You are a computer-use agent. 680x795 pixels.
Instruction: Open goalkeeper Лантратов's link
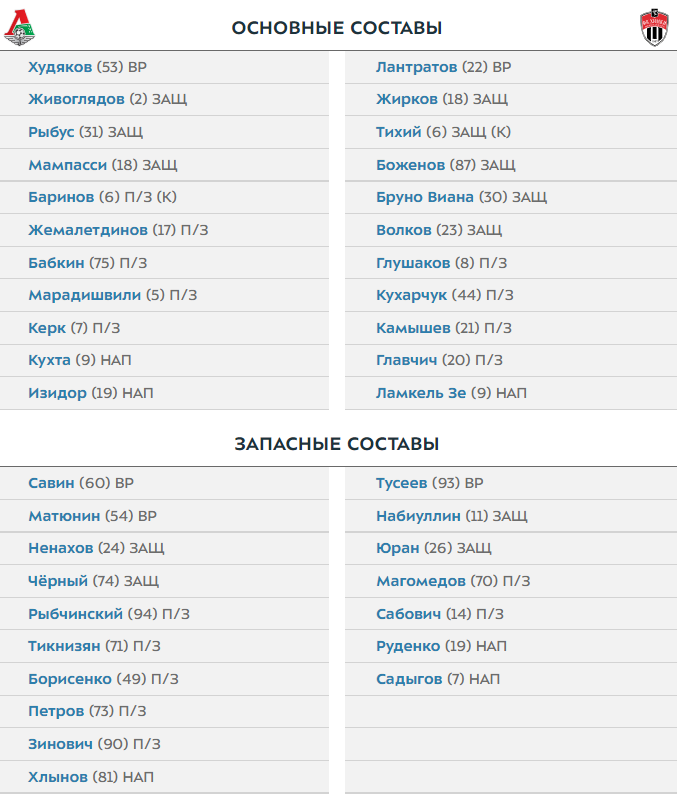[x=417, y=67]
